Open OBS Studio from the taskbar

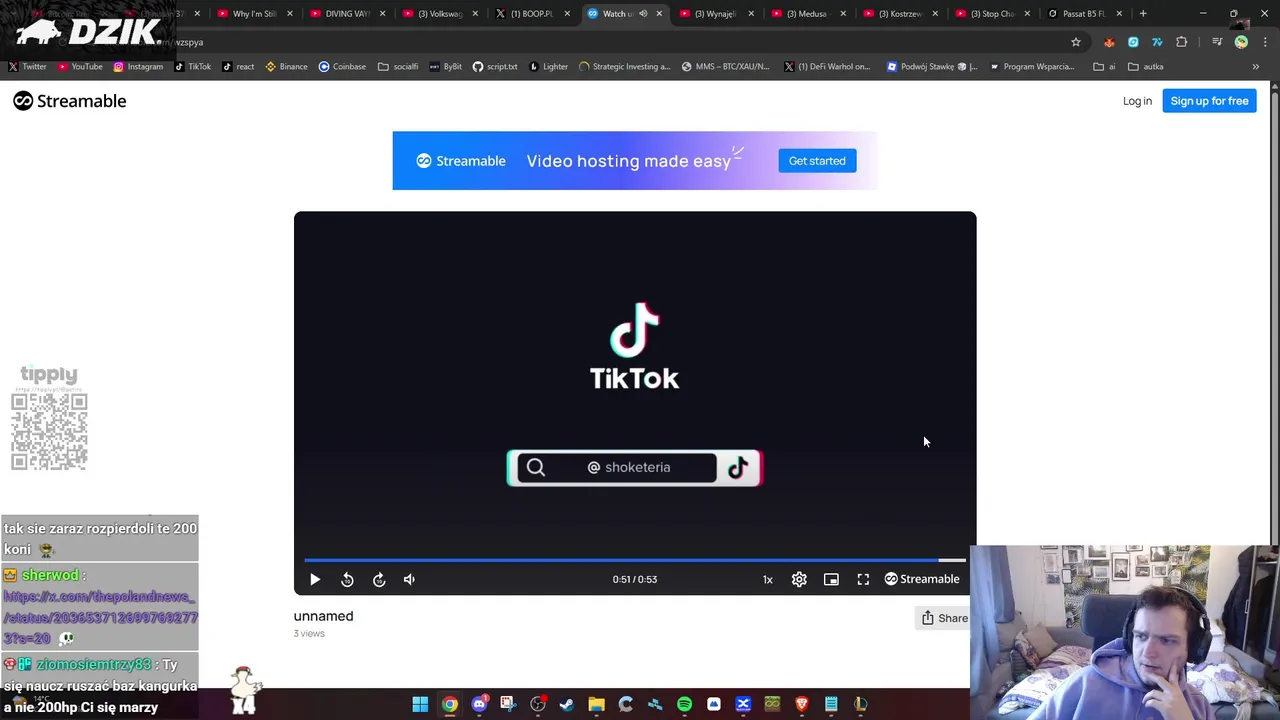click(x=538, y=704)
